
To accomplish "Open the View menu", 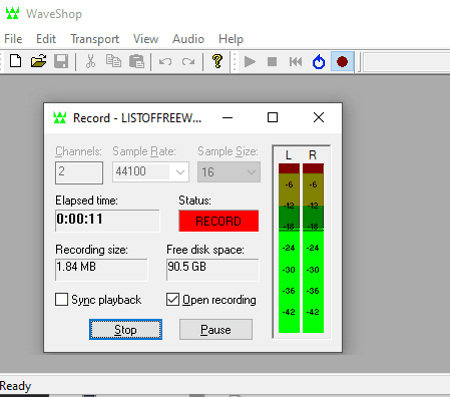I will pos(146,39).
